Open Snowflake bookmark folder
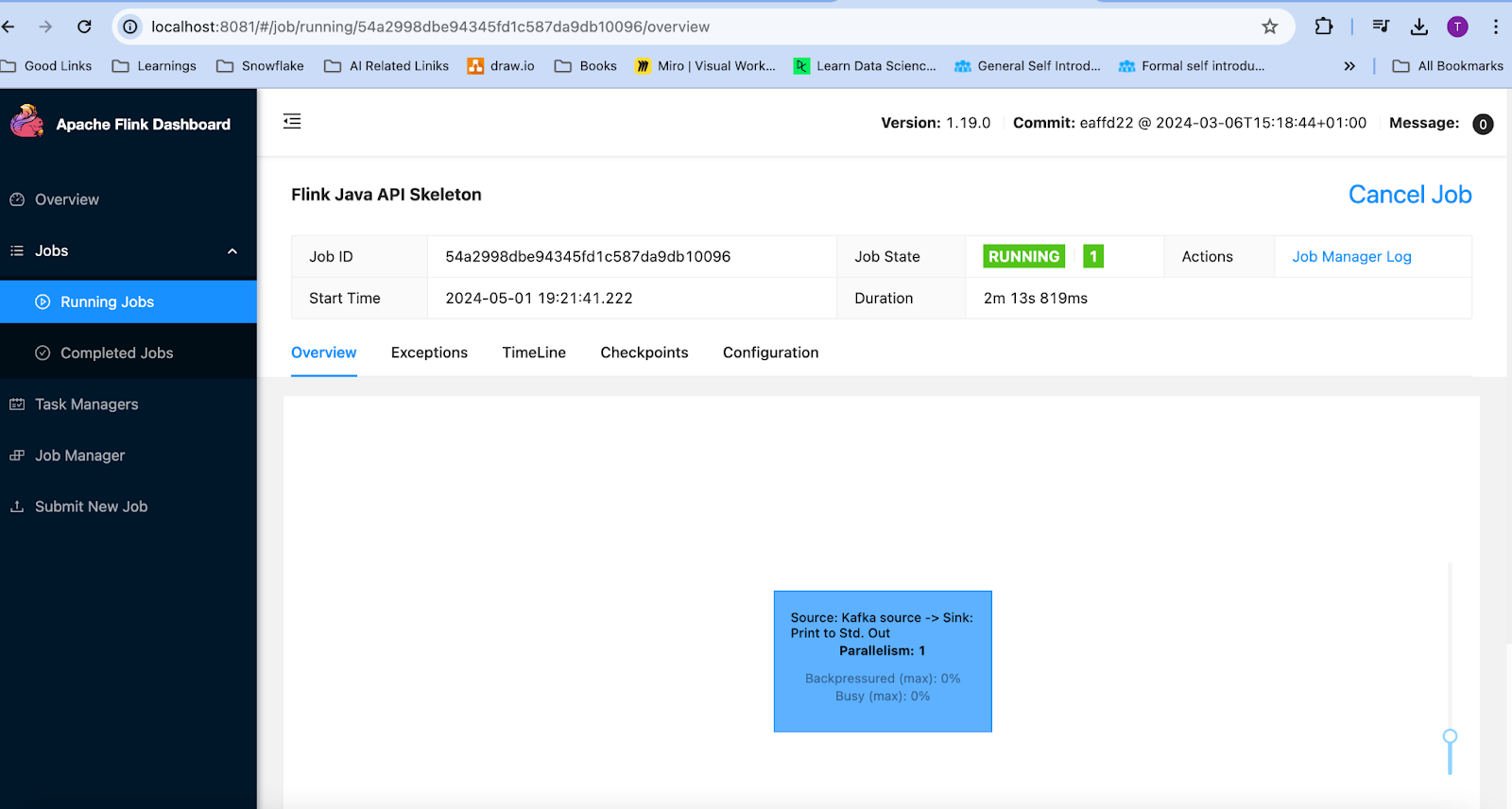This screenshot has height=809, width=1512. [x=260, y=66]
